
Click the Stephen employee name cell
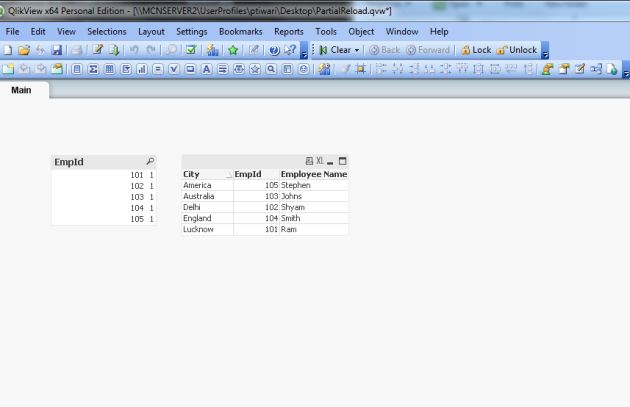pyautogui.click(x=314, y=185)
